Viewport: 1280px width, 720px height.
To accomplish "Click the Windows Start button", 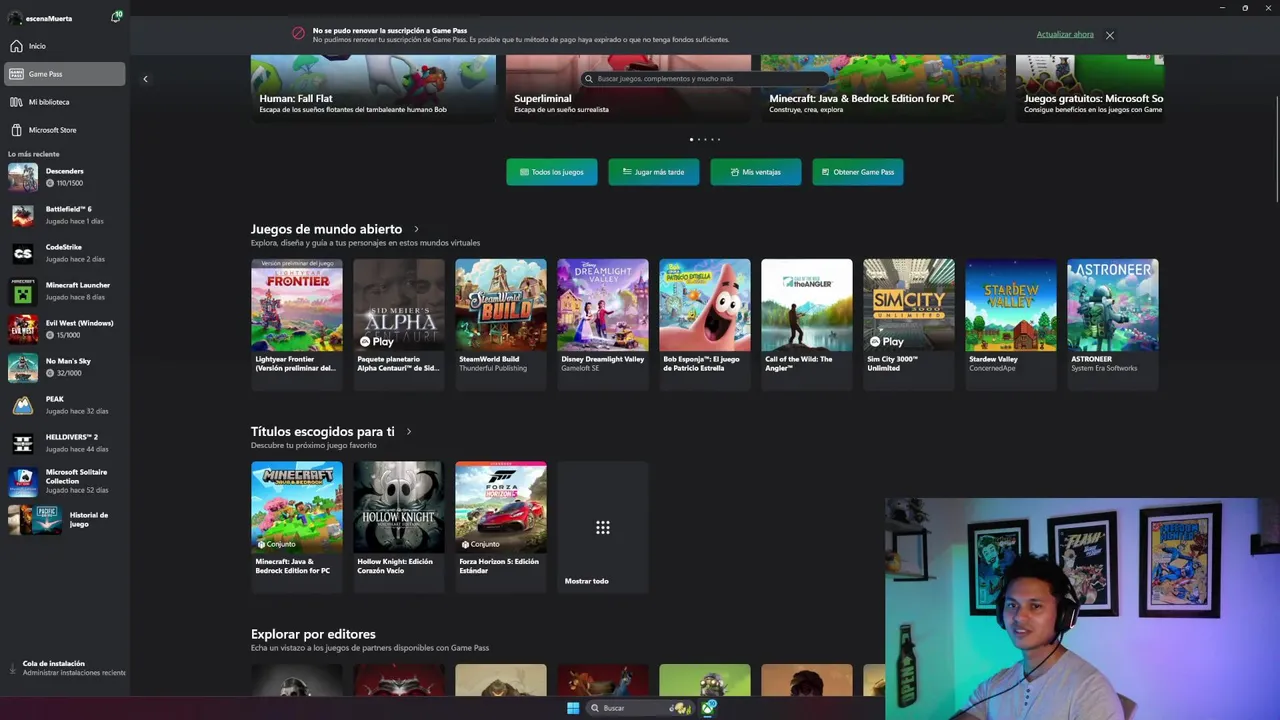I will point(573,708).
